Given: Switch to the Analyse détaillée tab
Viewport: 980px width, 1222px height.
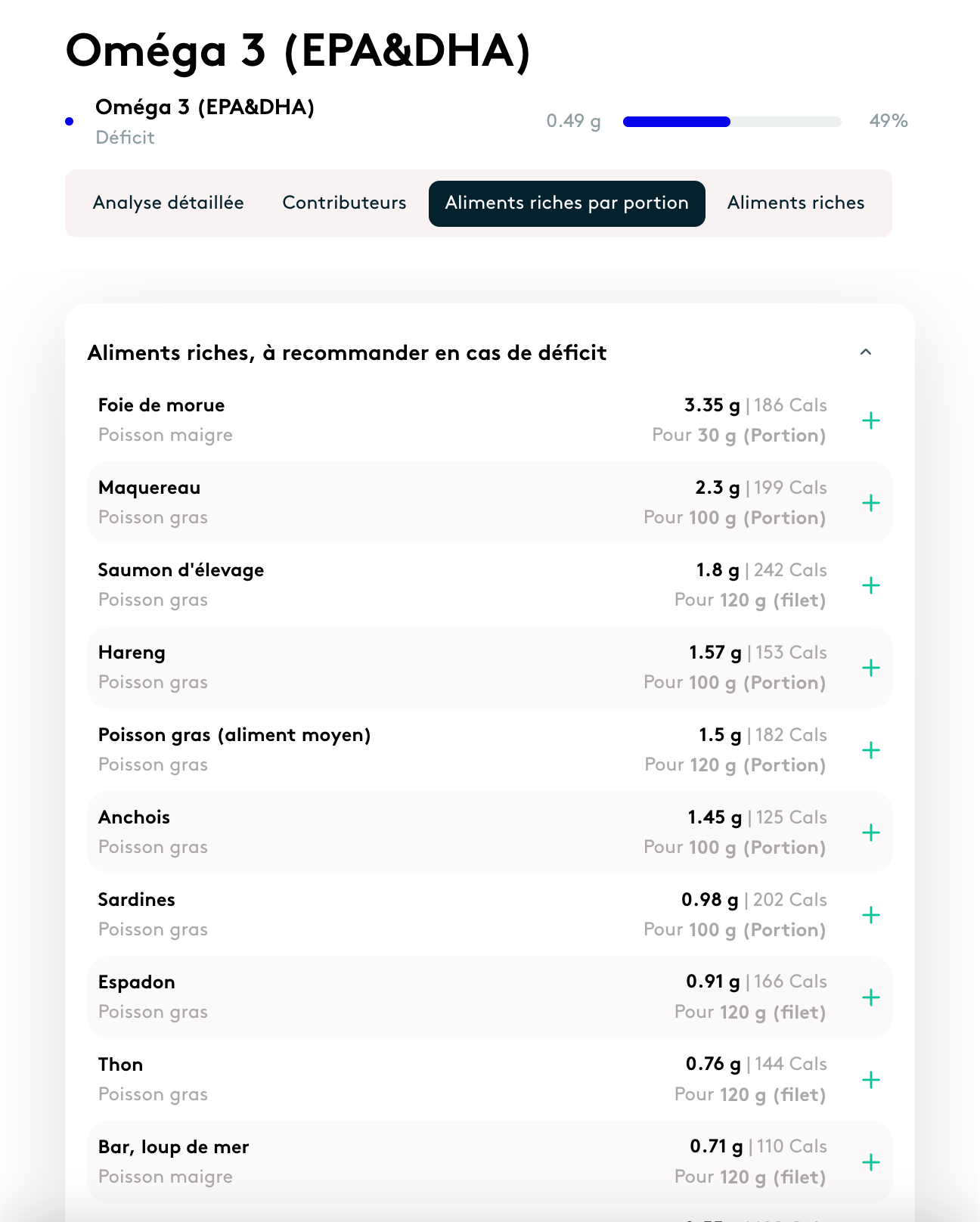Looking at the screenshot, I should click(x=167, y=203).
